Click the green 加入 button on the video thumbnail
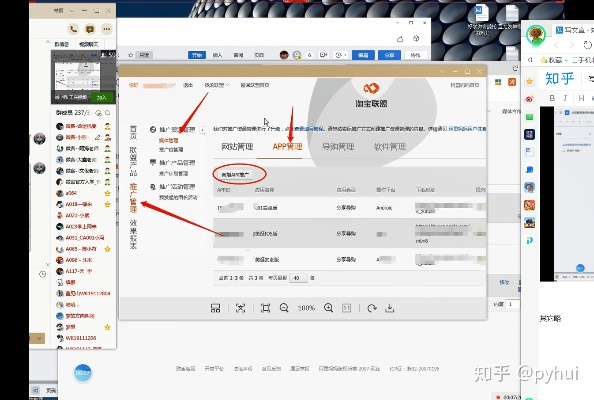Viewport: 594px width, 400px height. pyautogui.click(x=102, y=97)
